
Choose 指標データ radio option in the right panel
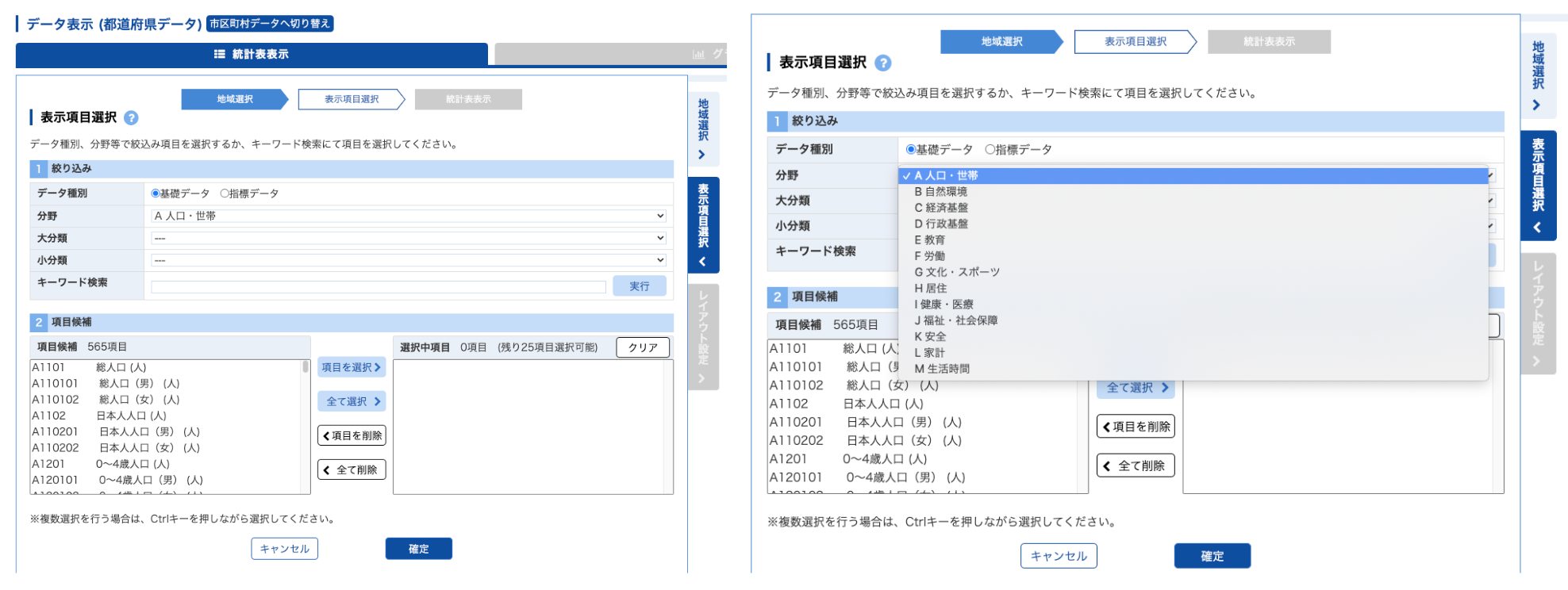[x=990, y=149]
